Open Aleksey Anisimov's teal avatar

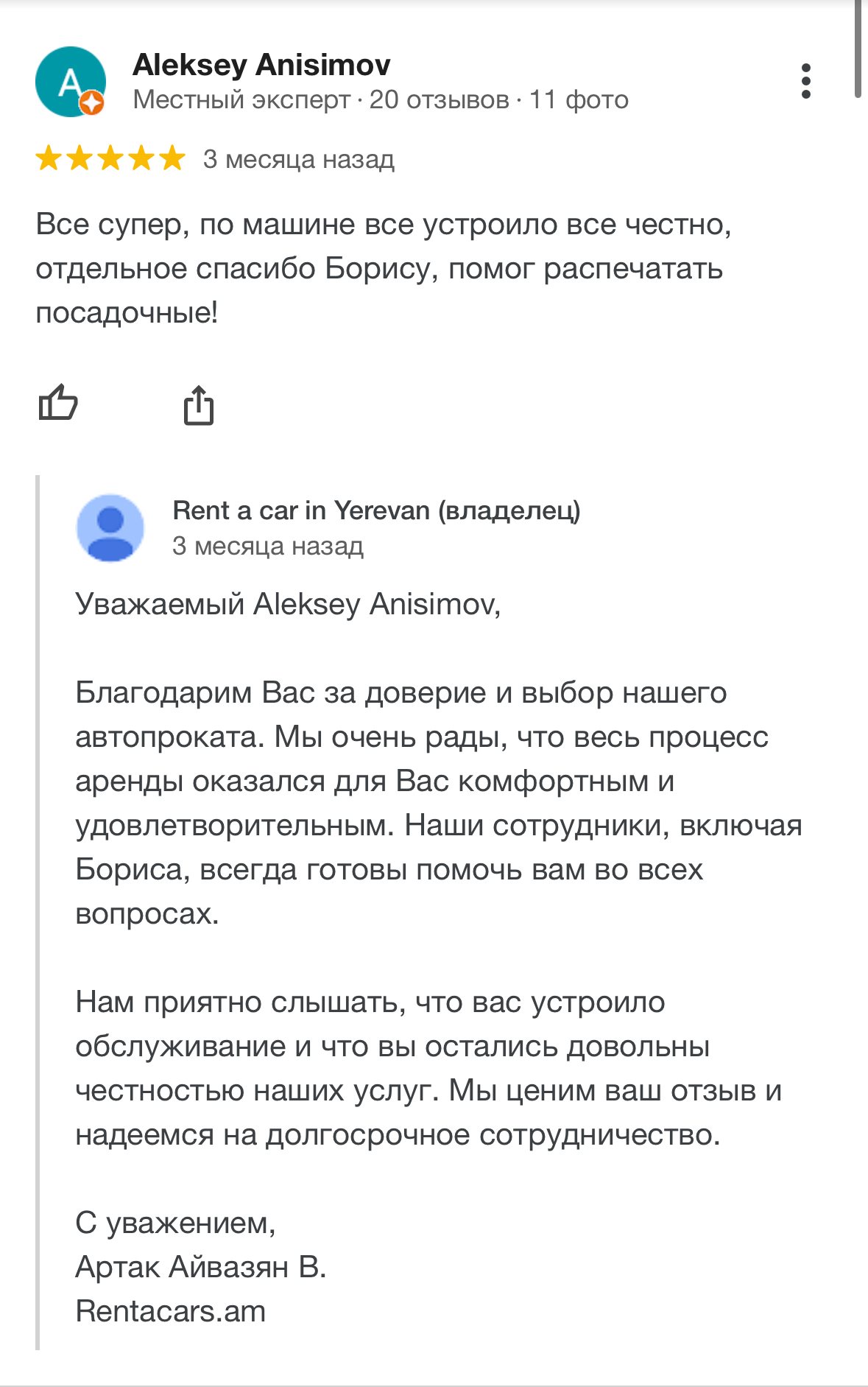(71, 82)
